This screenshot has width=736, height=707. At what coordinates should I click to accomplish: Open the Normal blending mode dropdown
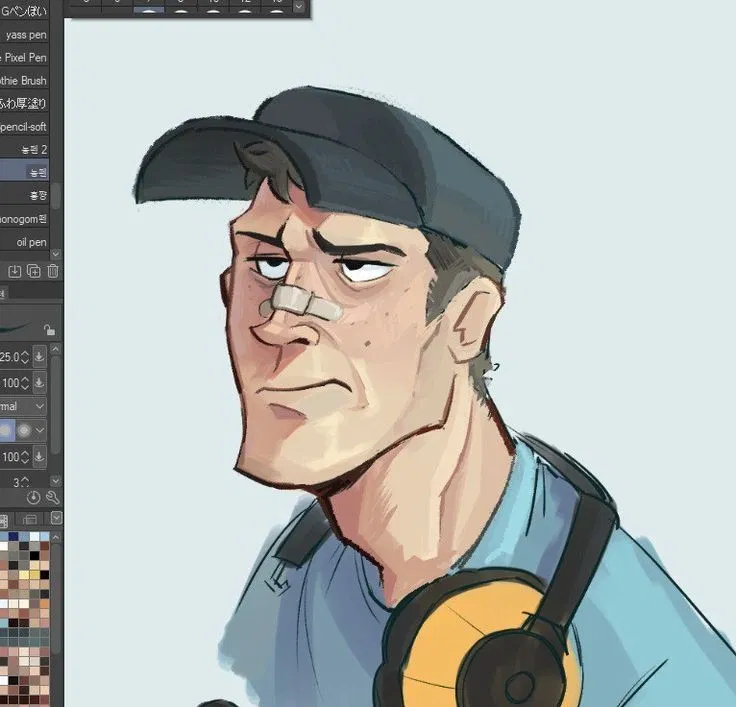(x=23, y=406)
